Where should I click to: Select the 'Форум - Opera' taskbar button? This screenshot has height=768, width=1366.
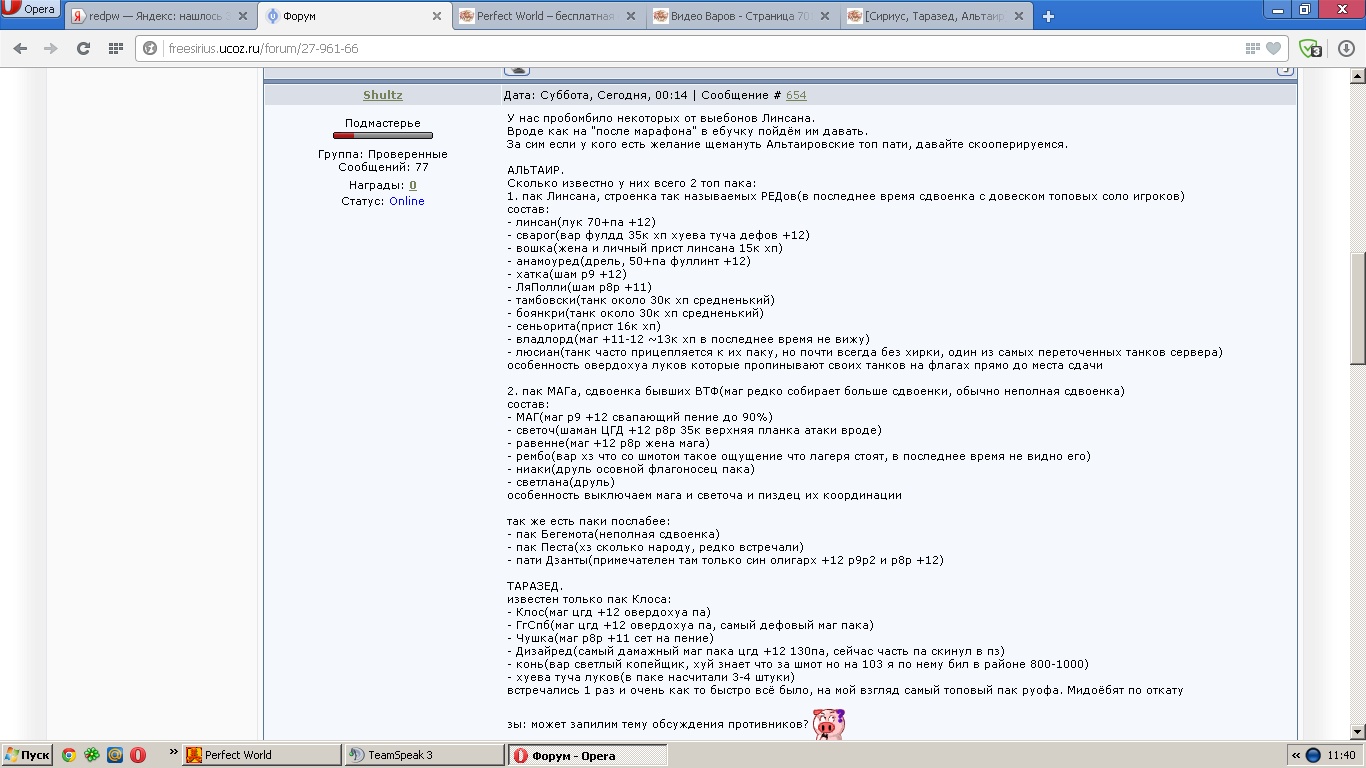pos(586,755)
